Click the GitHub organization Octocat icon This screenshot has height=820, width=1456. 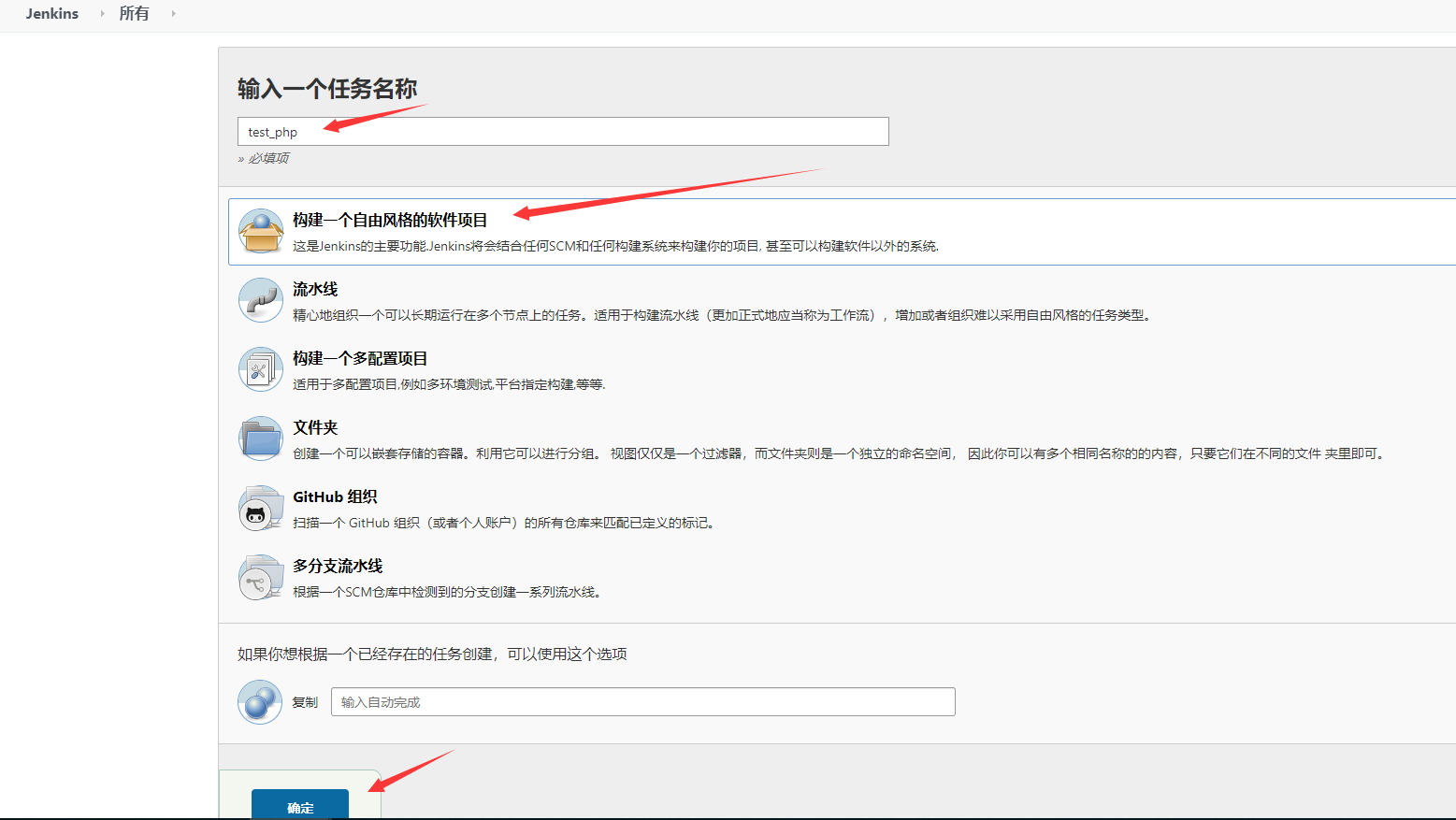click(261, 508)
